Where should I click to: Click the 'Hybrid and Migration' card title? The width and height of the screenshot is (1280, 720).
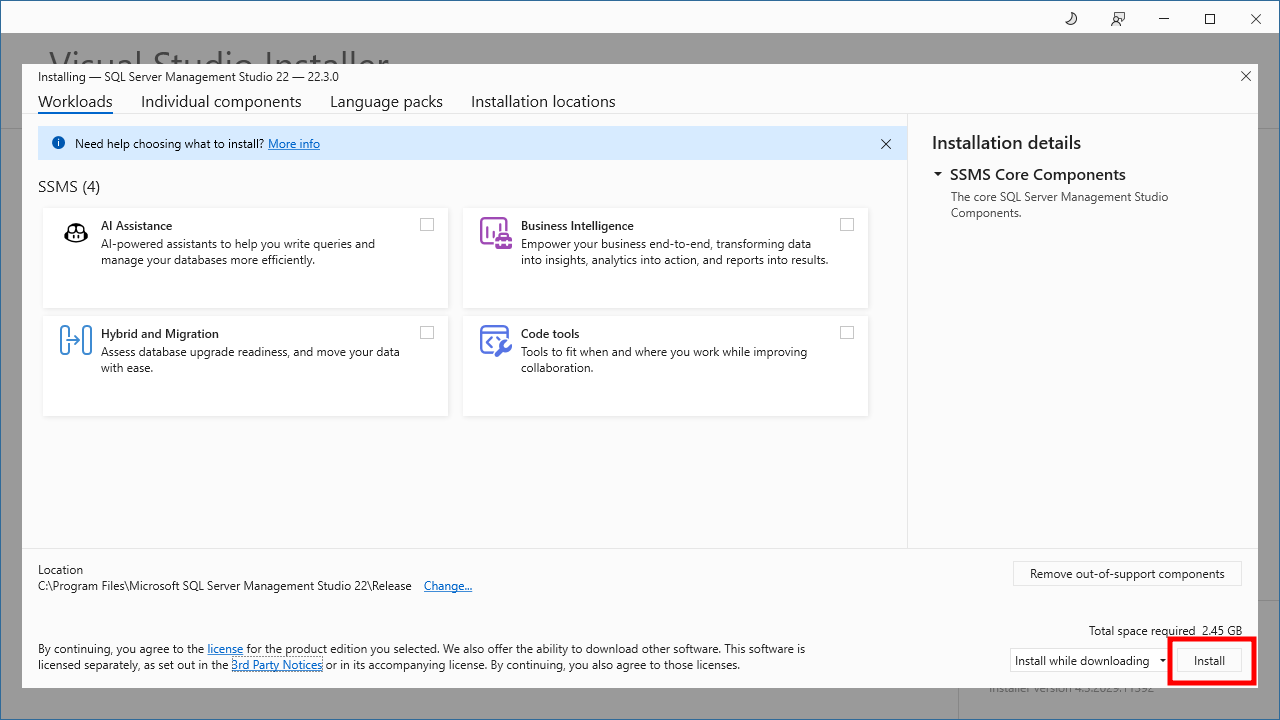click(160, 334)
